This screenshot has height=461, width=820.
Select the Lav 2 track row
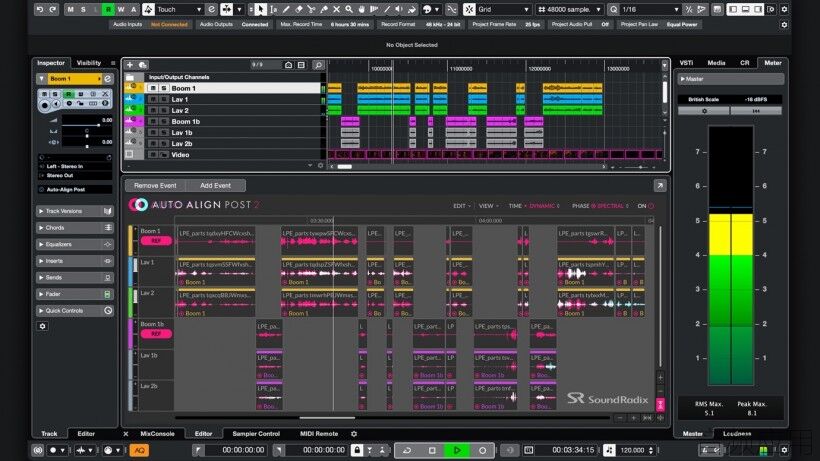pos(223,110)
